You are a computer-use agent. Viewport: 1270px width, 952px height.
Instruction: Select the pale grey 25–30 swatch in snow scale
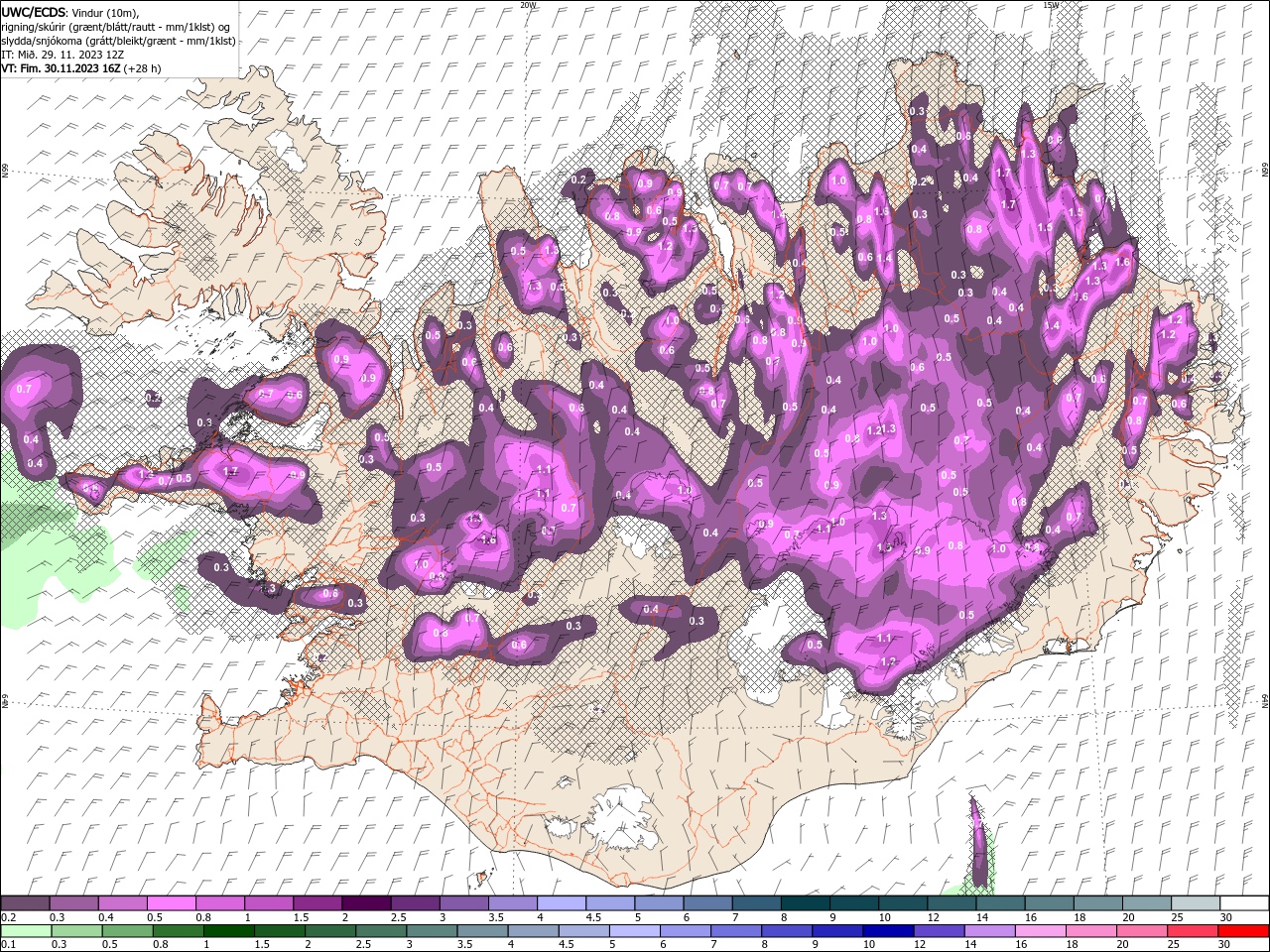[x=1195, y=903]
